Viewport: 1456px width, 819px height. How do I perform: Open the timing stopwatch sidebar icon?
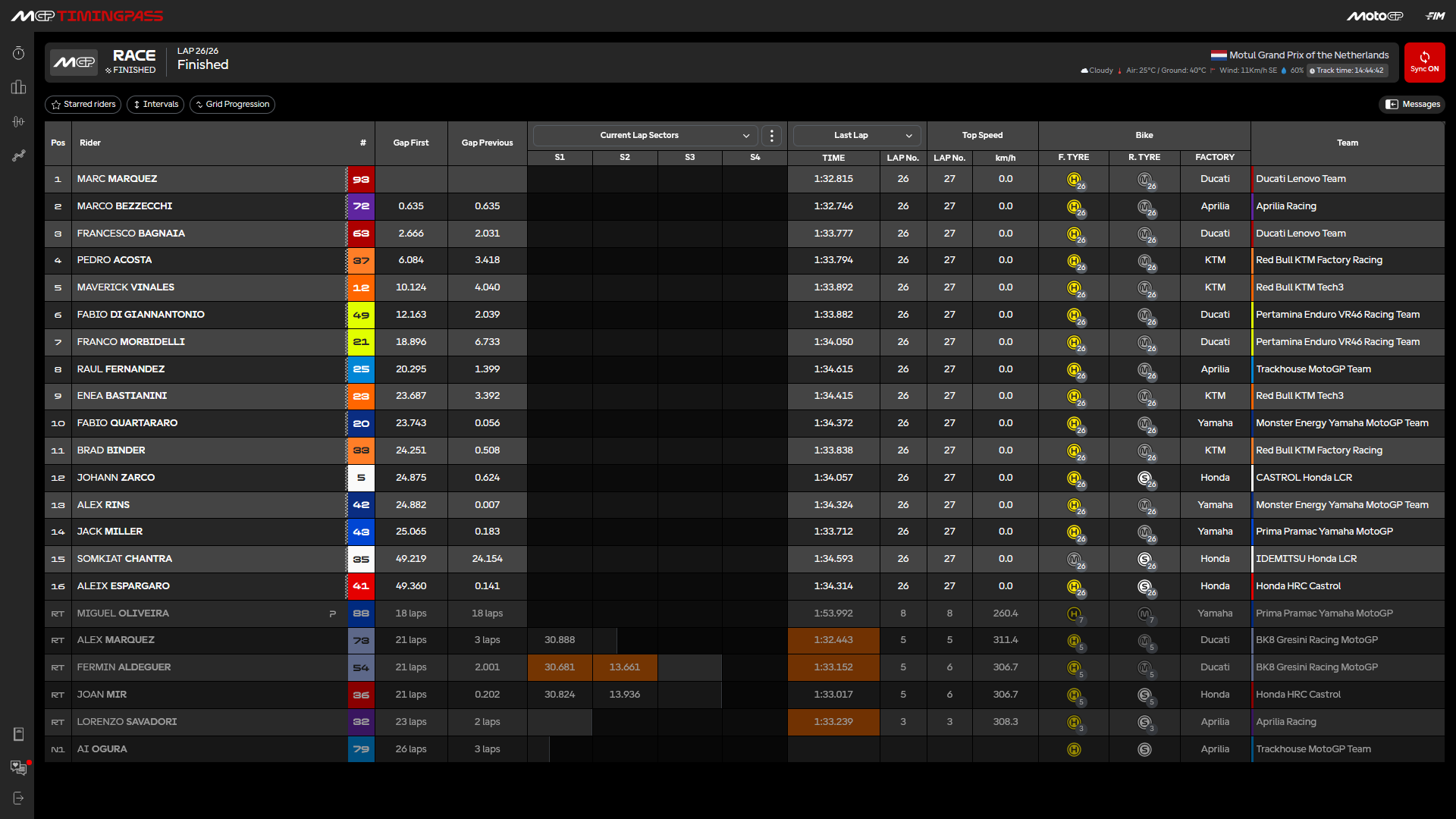coord(18,53)
